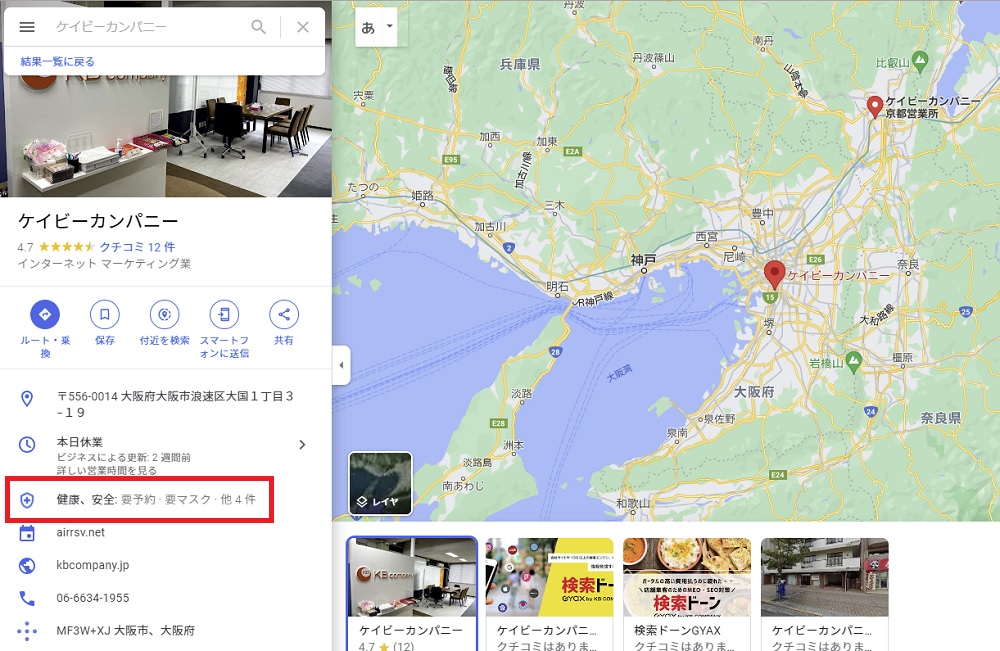1000x651 pixels.
Task: Click the 兵庫県 label on map
Action: pos(520,64)
